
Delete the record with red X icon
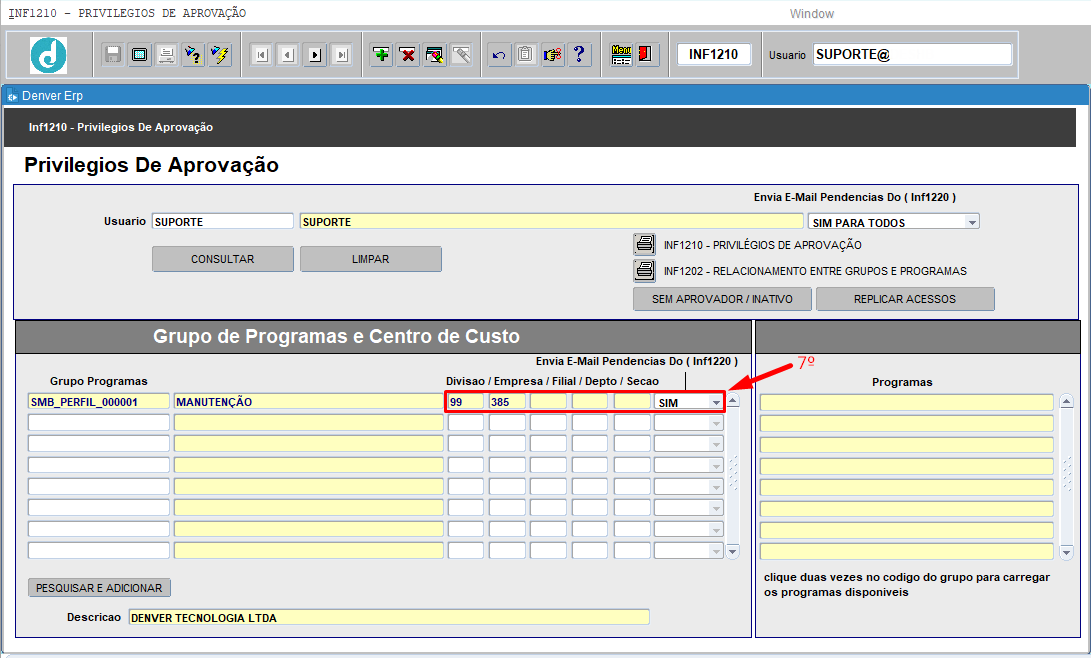tap(408, 54)
